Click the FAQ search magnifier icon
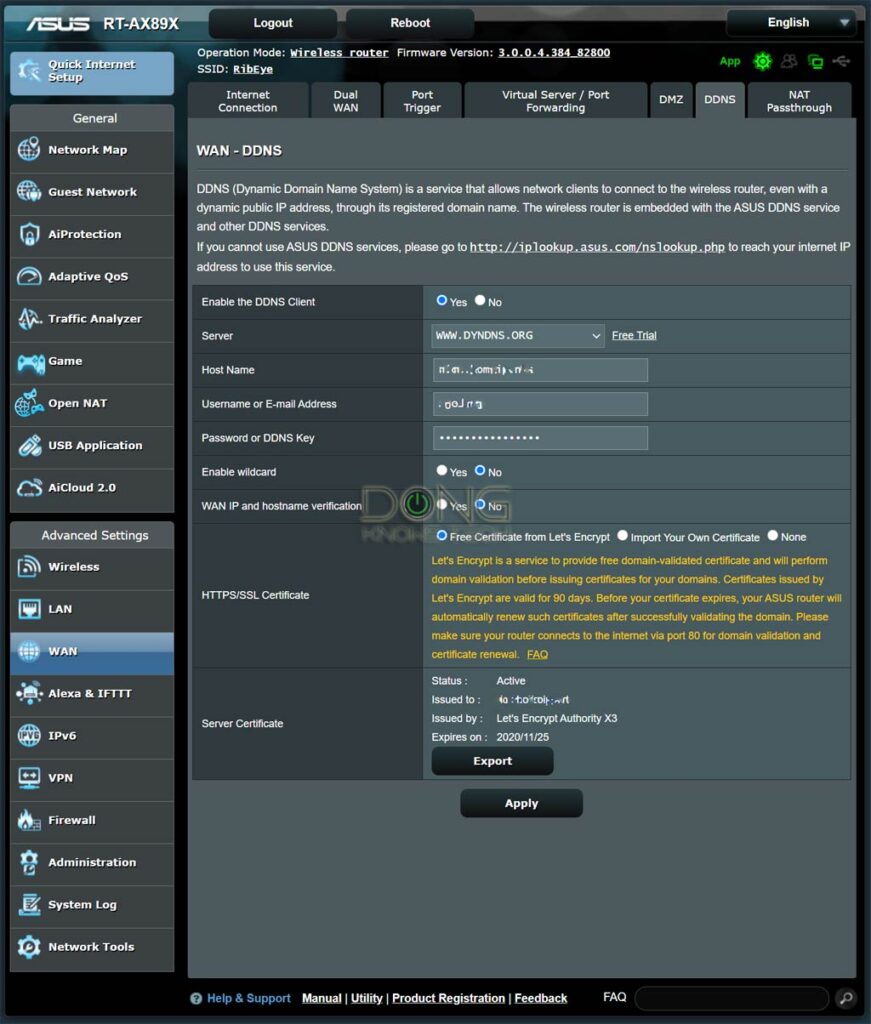871x1024 pixels. (846, 998)
